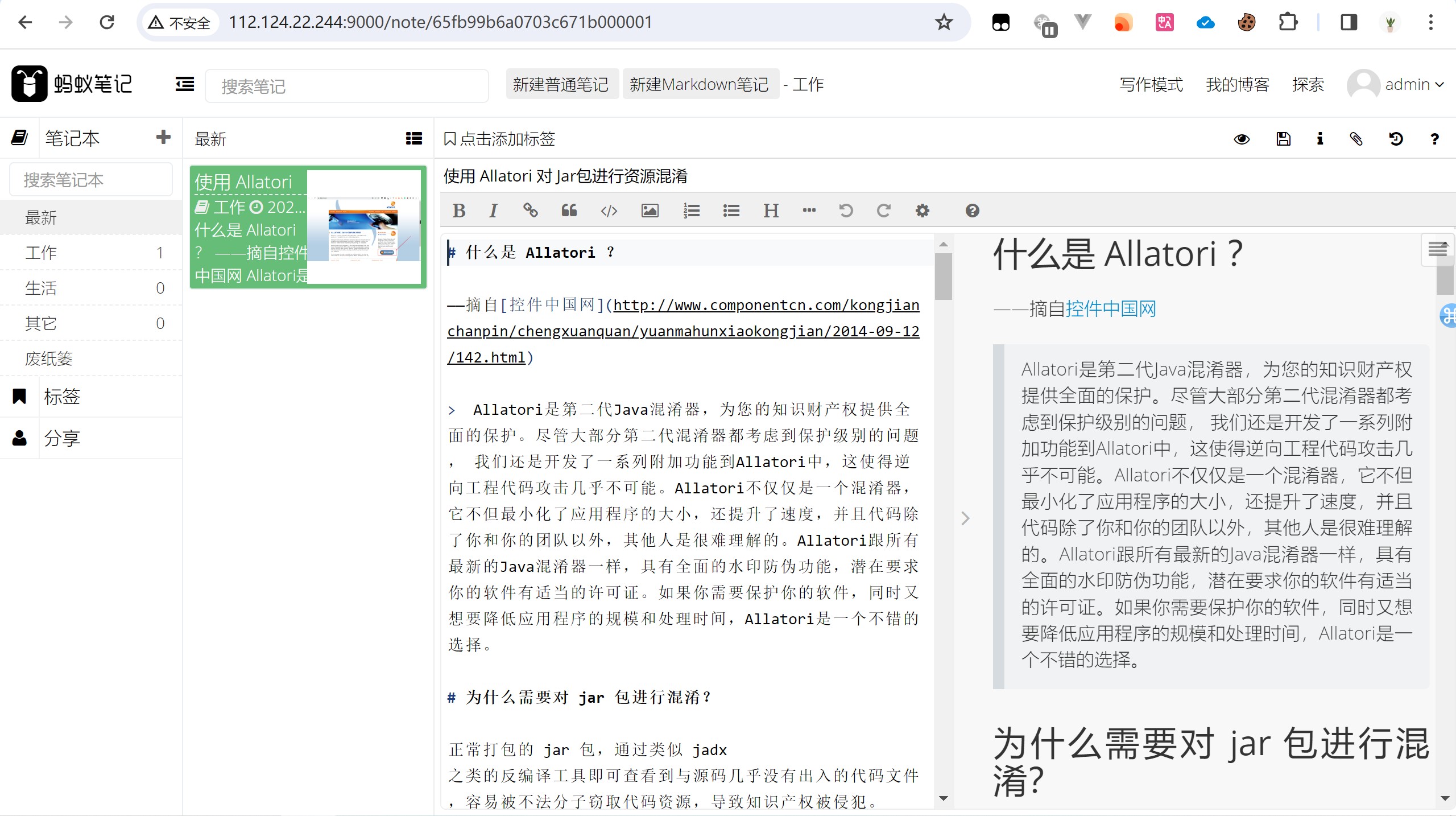Insert a horizontal rule with the ellipsis icon
The image size is (1456, 816).
click(809, 211)
